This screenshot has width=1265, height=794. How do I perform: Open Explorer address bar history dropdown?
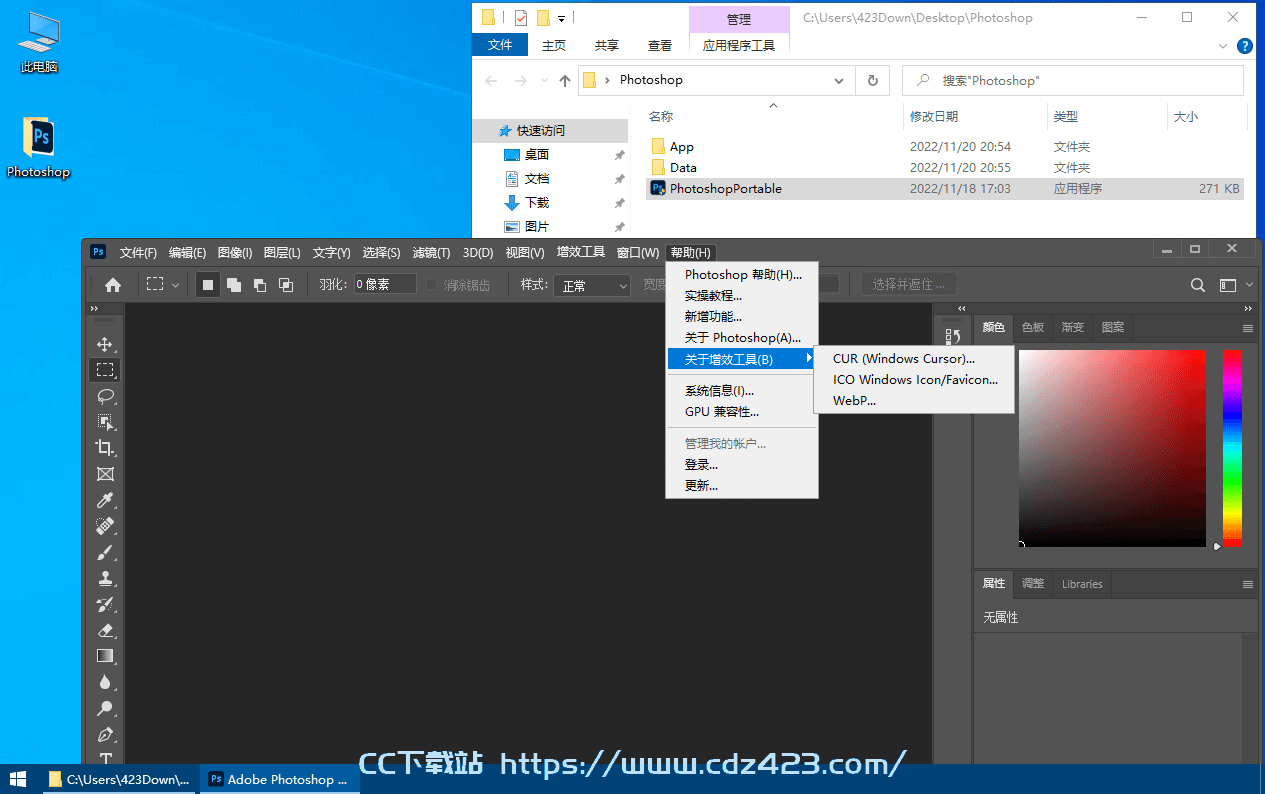pyautogui.click(x=839, y=80)
